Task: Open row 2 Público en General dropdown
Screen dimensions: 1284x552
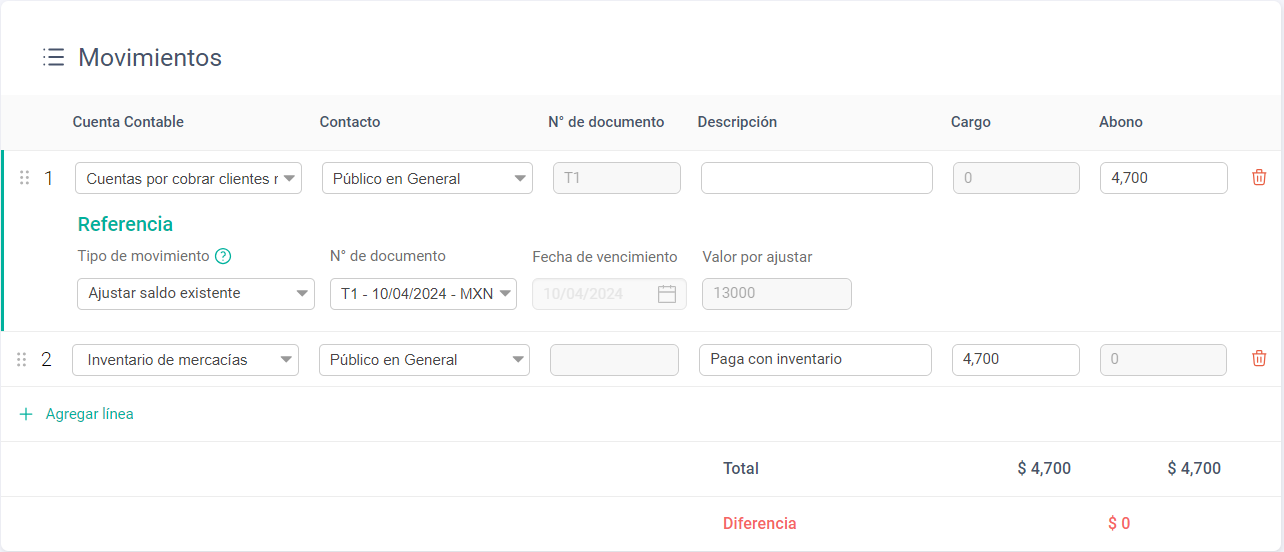Action: coord(424,360)
